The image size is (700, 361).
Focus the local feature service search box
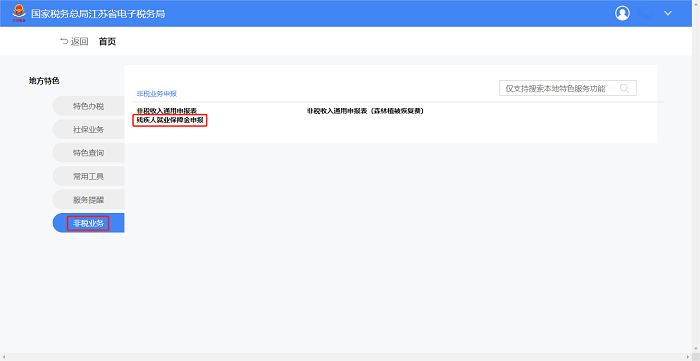coord(567,88)
